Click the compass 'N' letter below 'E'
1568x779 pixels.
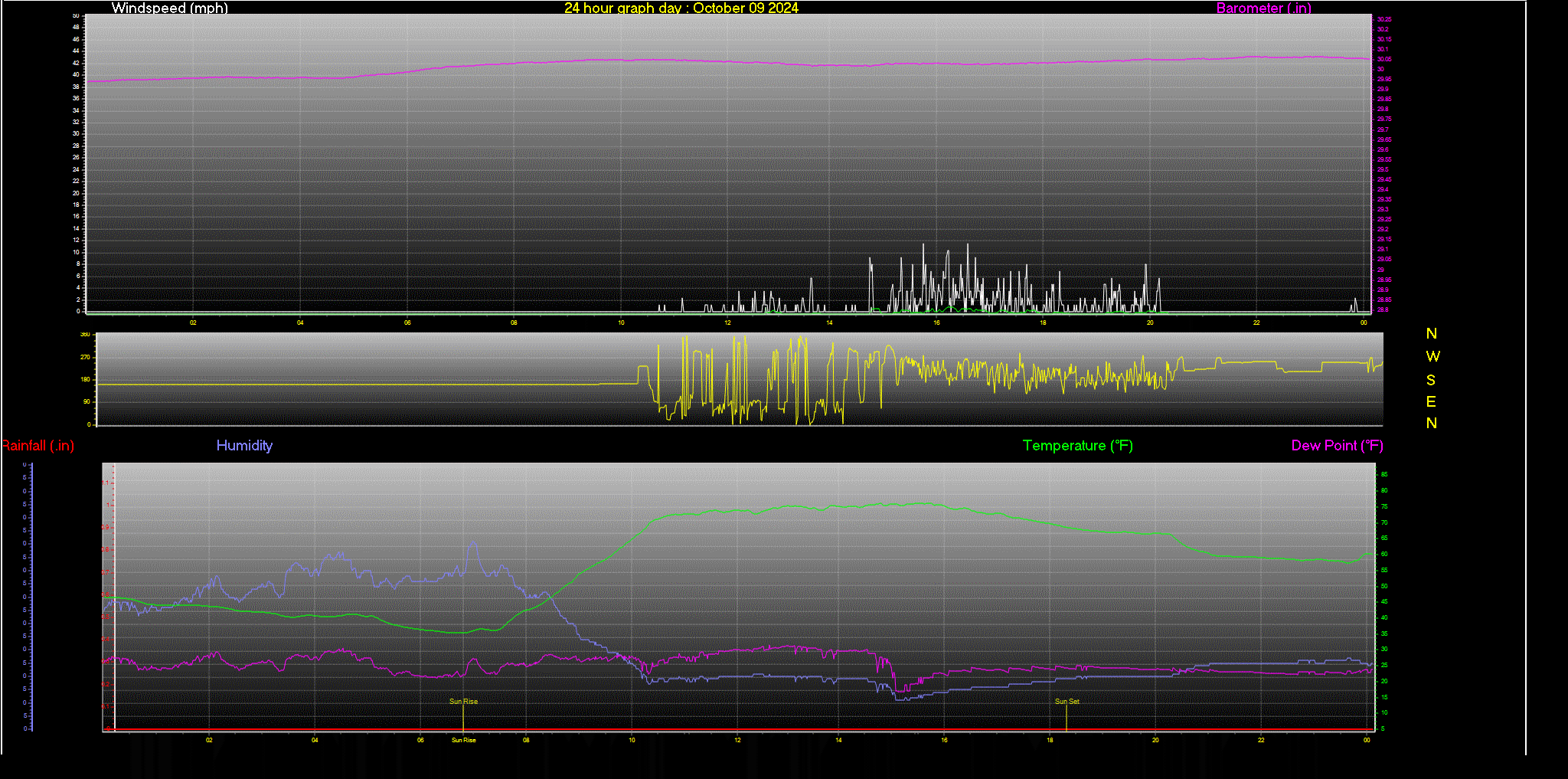(1432, 423)
